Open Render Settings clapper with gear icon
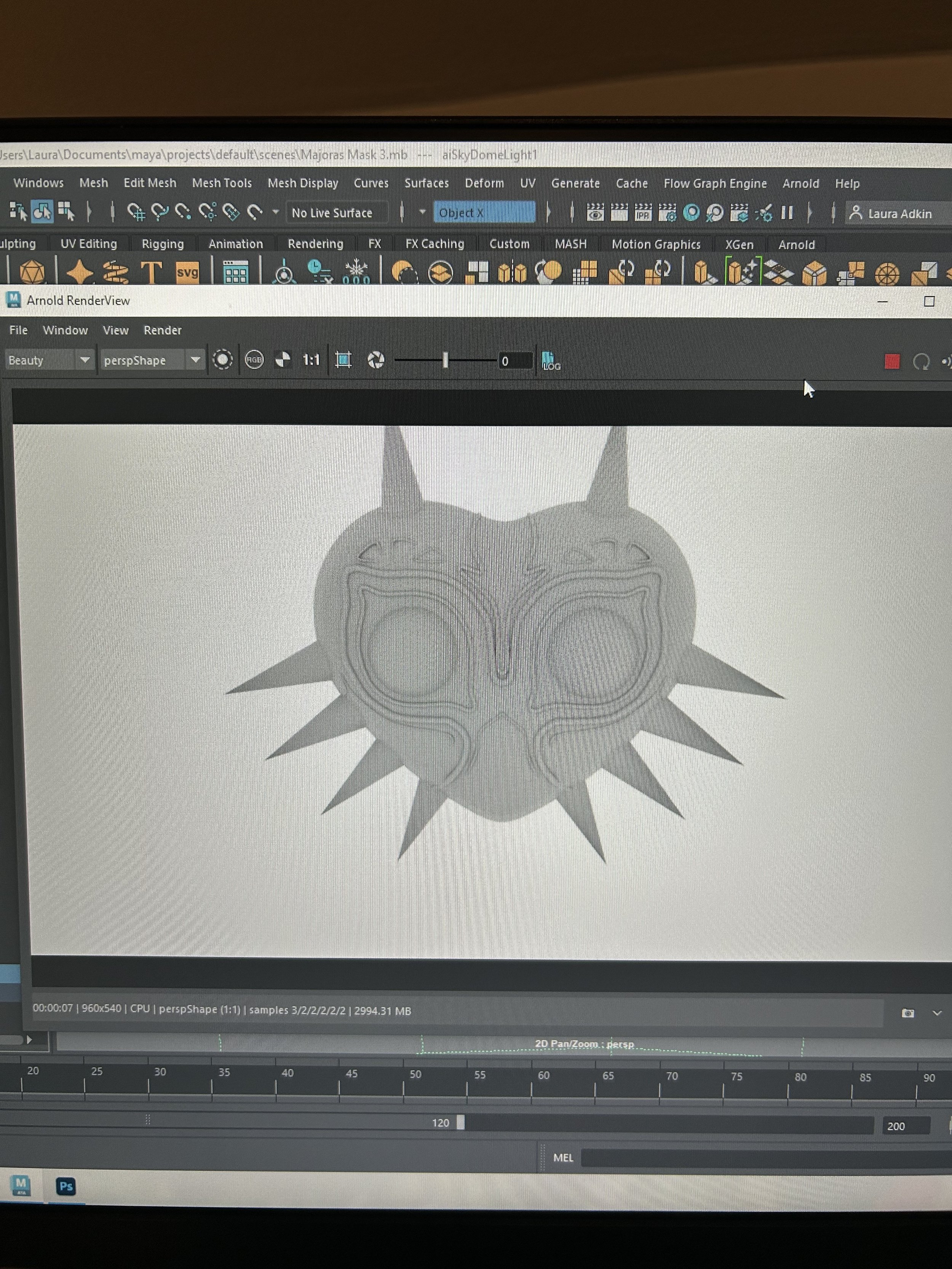This screenshot has width=952, height=1269. [x=668, y=213]
